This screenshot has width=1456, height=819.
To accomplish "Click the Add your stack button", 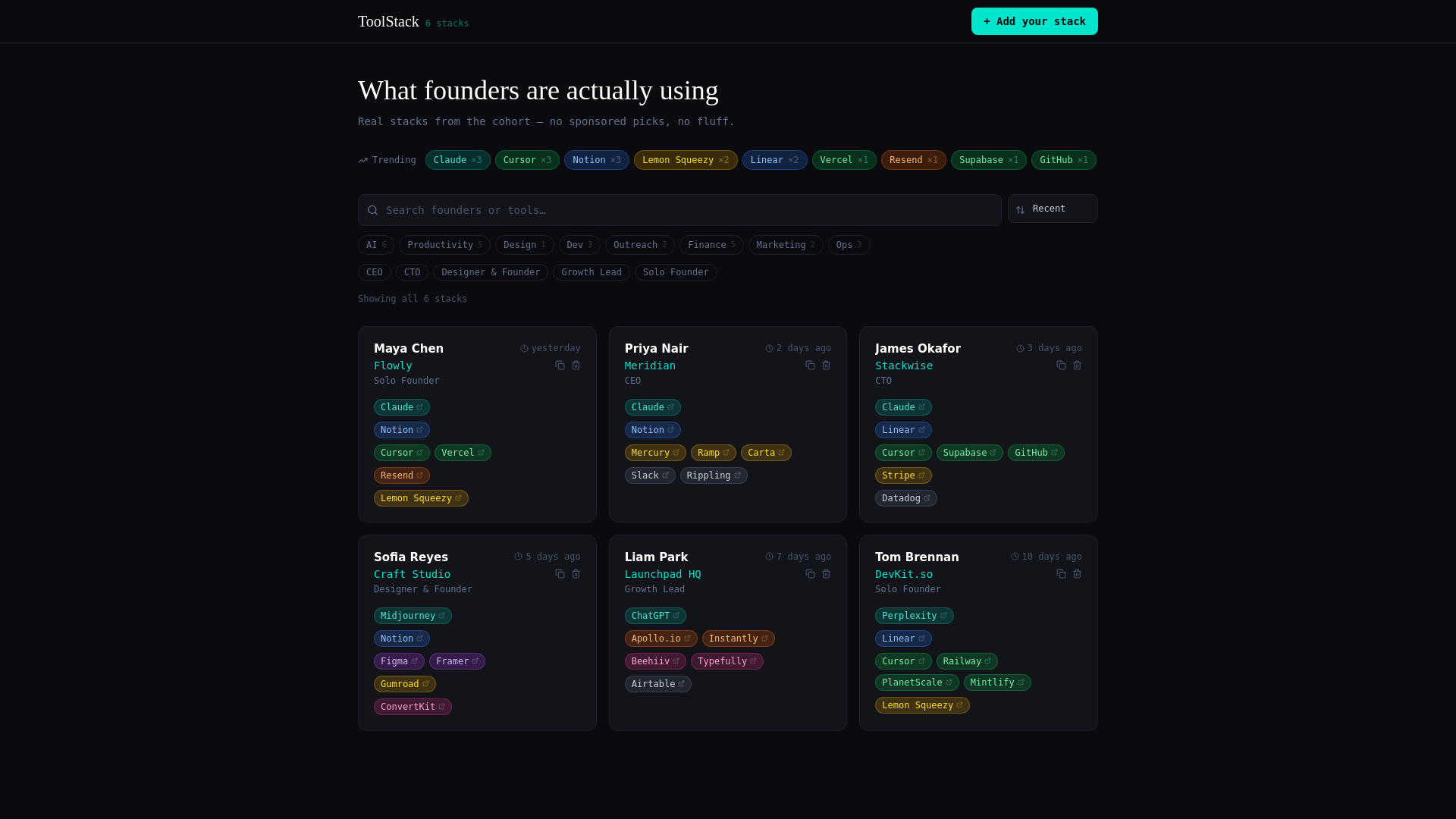I will pyautogui.click(x=1034, y=21).
